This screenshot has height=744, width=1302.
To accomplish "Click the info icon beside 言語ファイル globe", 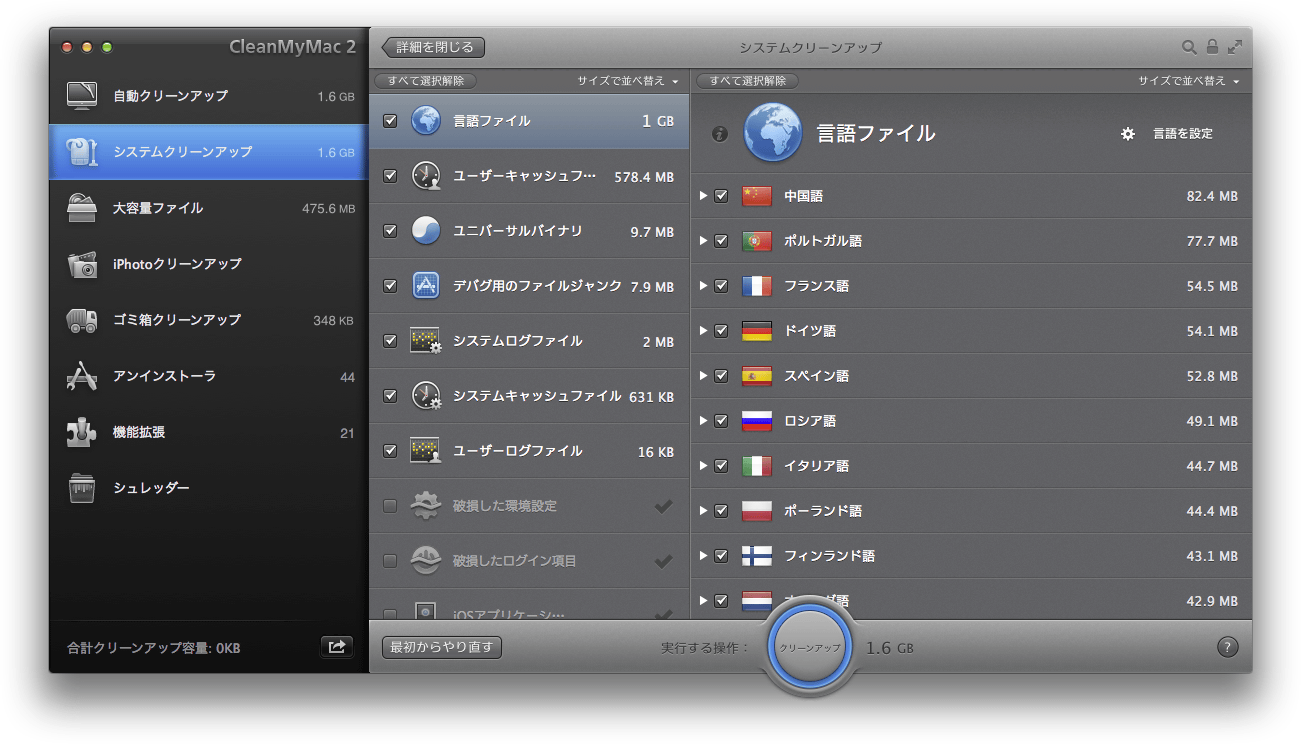I will [x=719, y=133].
